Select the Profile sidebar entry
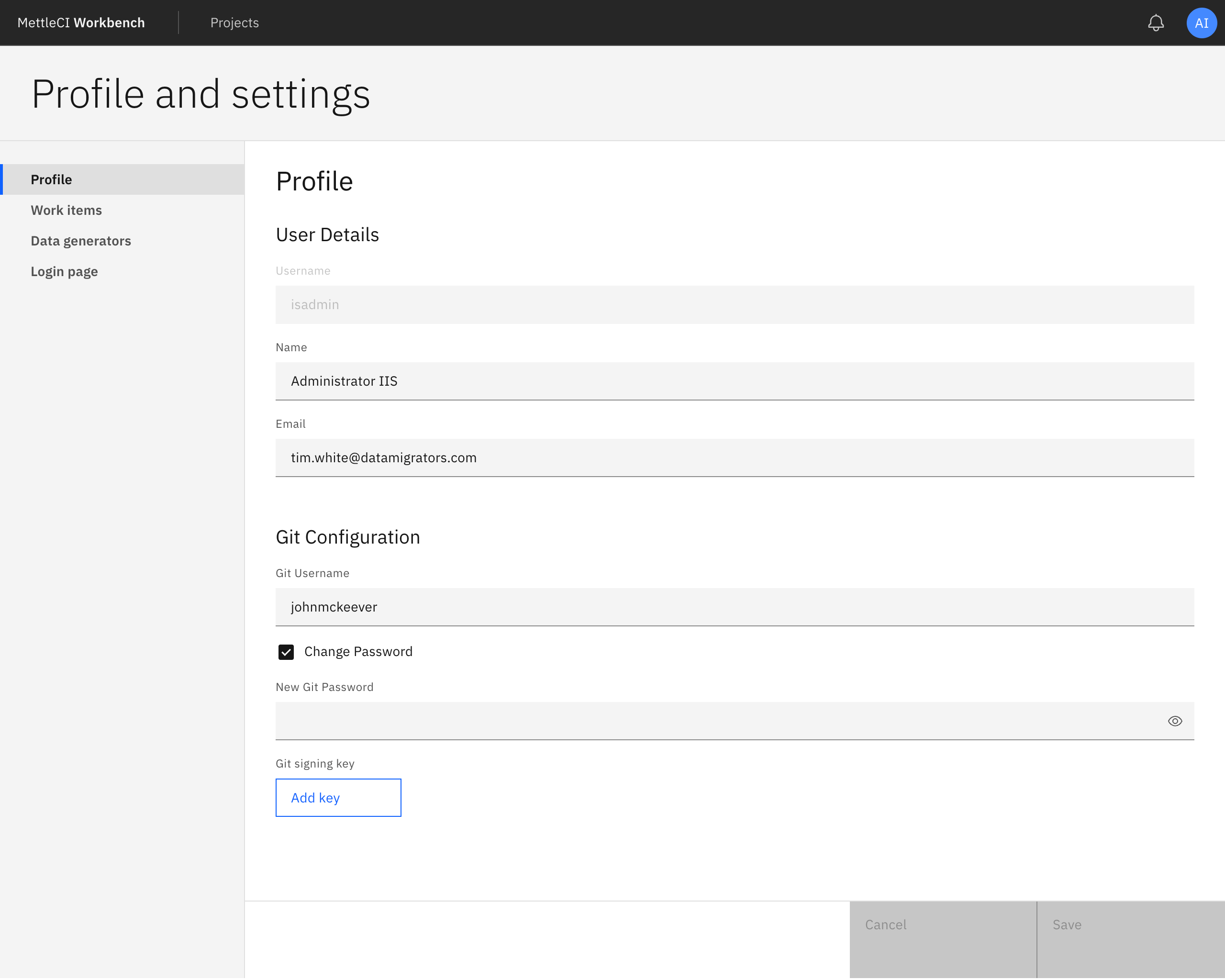The height and width of the screenshot is (980, 1225). click(51, 179)
